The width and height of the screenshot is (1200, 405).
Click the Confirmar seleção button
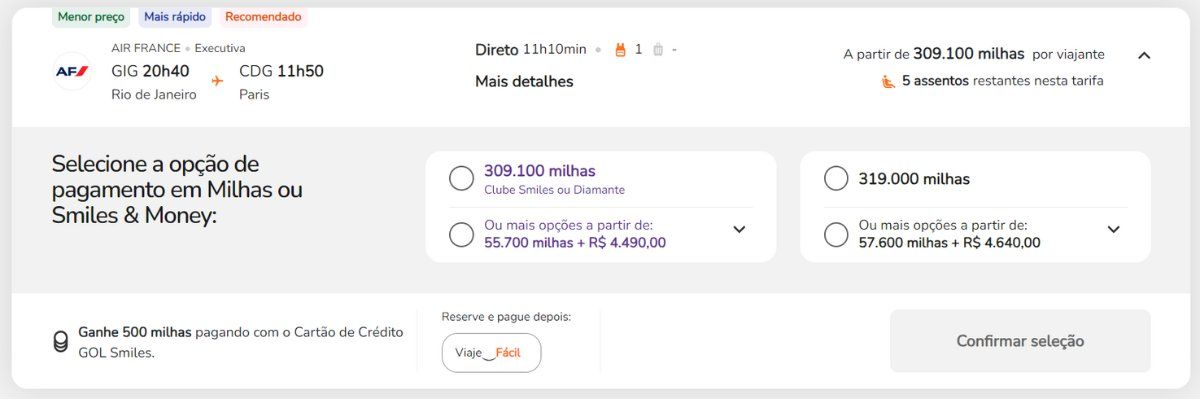[x=1020, y=341]
